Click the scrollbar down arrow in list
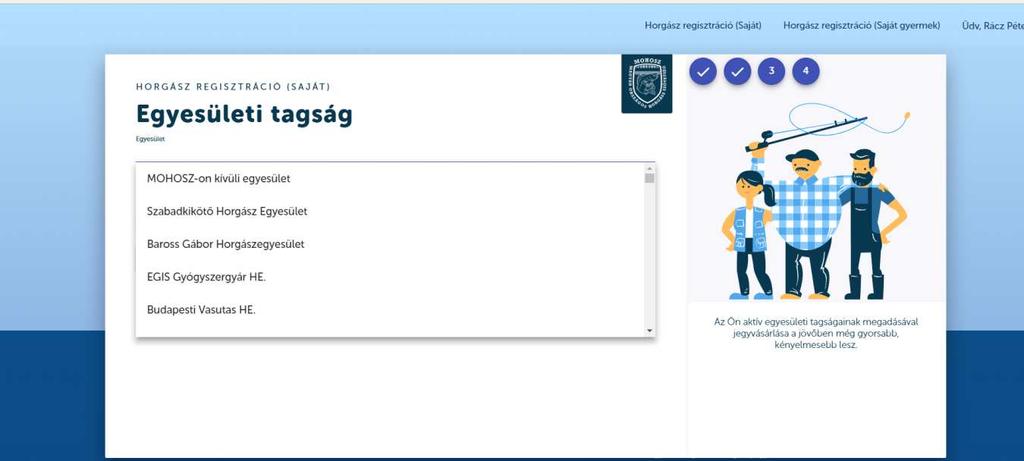 coord(649,331)
